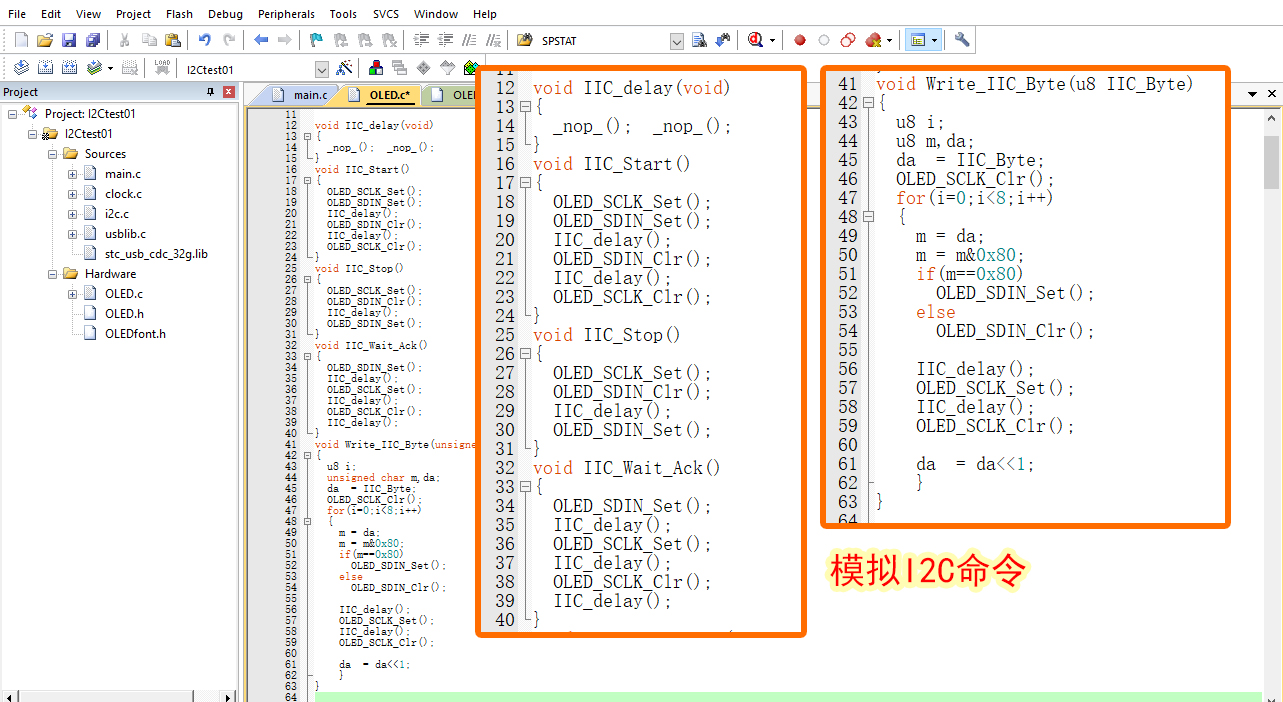The height and width of the screenshot is (702, 1283).
Task: Toggle enable/disable breakpoint using the hollow circle icon
Action: click(824, 40)
